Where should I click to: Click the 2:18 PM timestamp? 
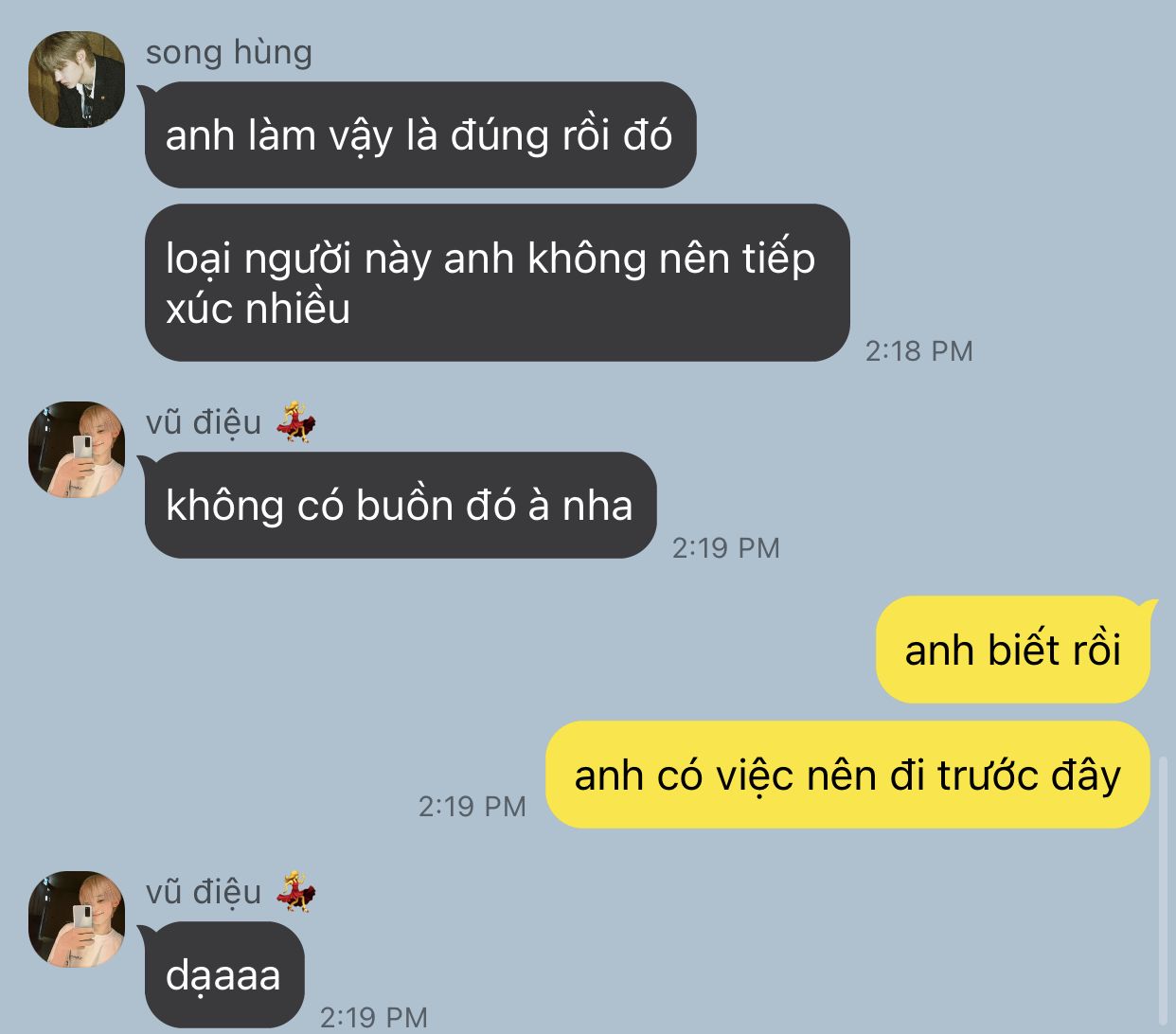point(918,350)
